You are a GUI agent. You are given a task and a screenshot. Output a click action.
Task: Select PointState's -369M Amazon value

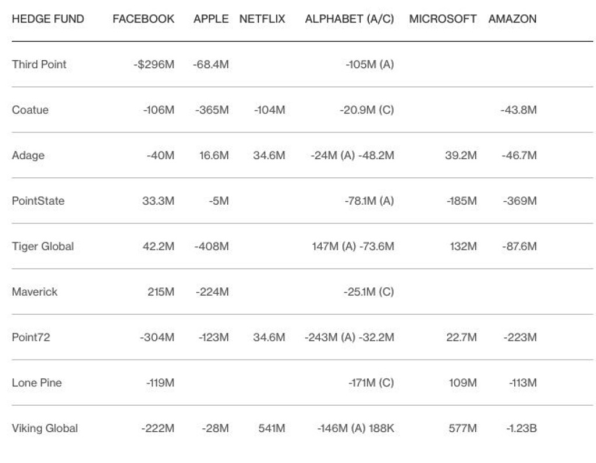[520, 201]
